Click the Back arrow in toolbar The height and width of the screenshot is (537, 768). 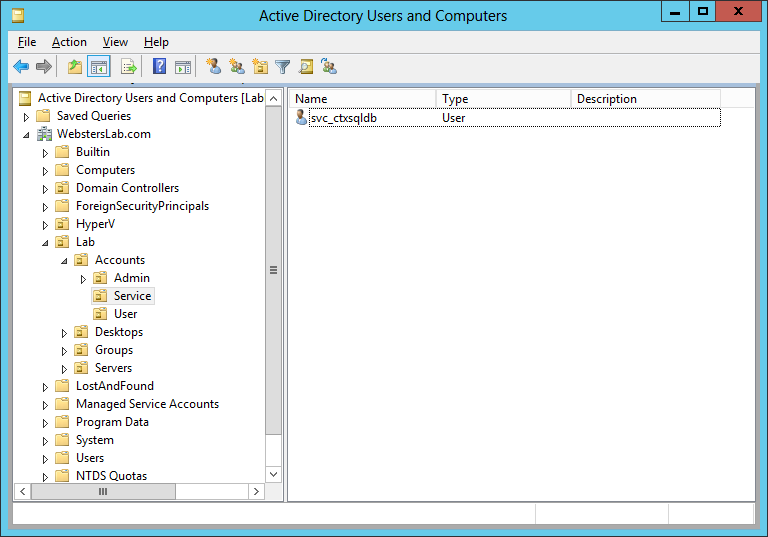pos(21,67)
